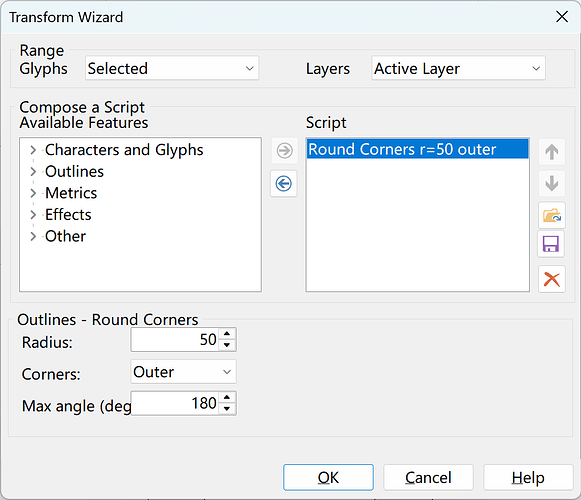Open the Glyphs range dropdown
The image size is (581, 500).
click(172, 68)
